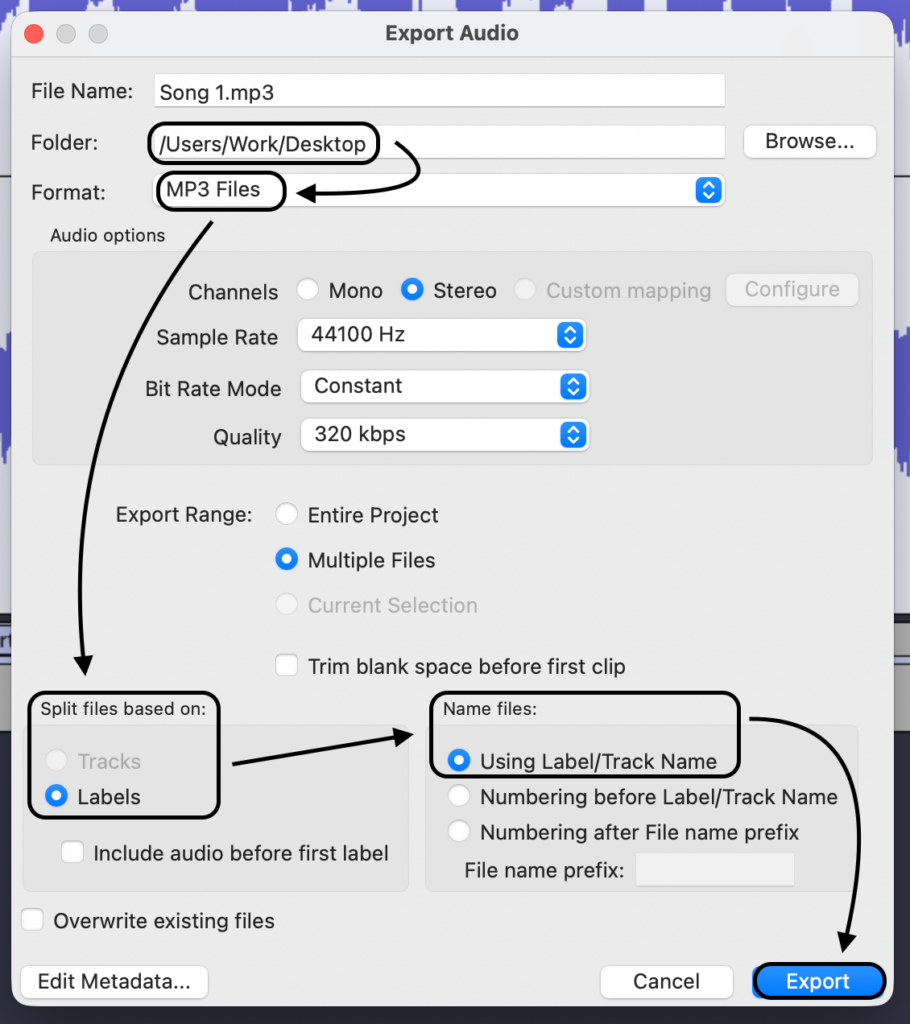This screenshot has width=910, height=1024.
Task: Choose Numbering before Label/Track Name
Action: tap(459, 797)
